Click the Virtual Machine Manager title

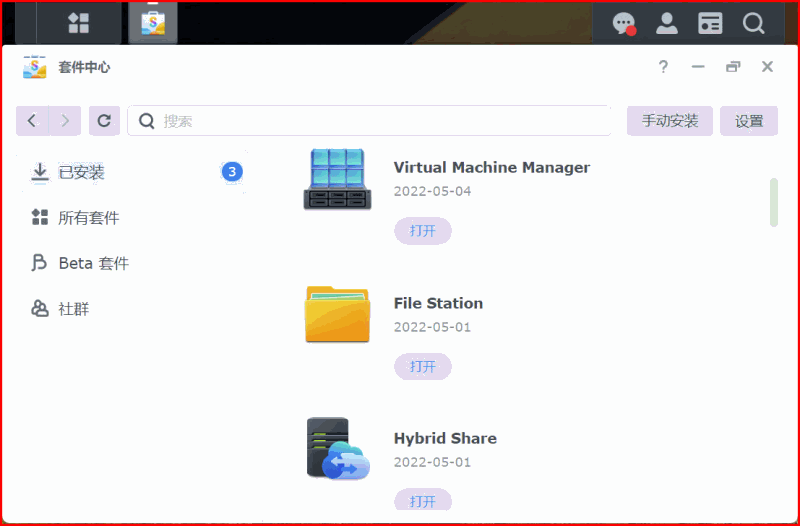(492, 167)
